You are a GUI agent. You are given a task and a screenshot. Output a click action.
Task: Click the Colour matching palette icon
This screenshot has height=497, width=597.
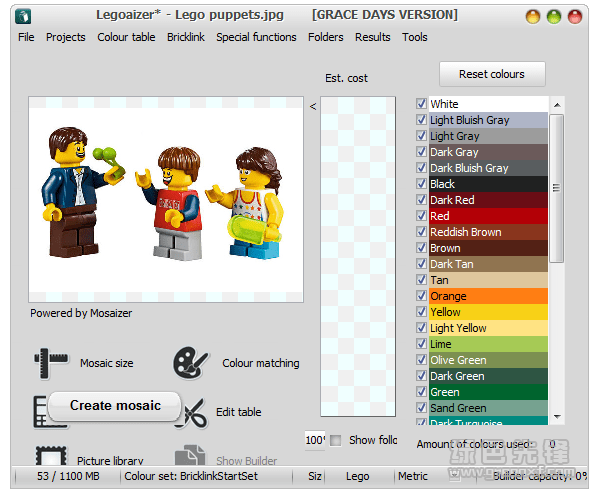(x=191, y=362)
